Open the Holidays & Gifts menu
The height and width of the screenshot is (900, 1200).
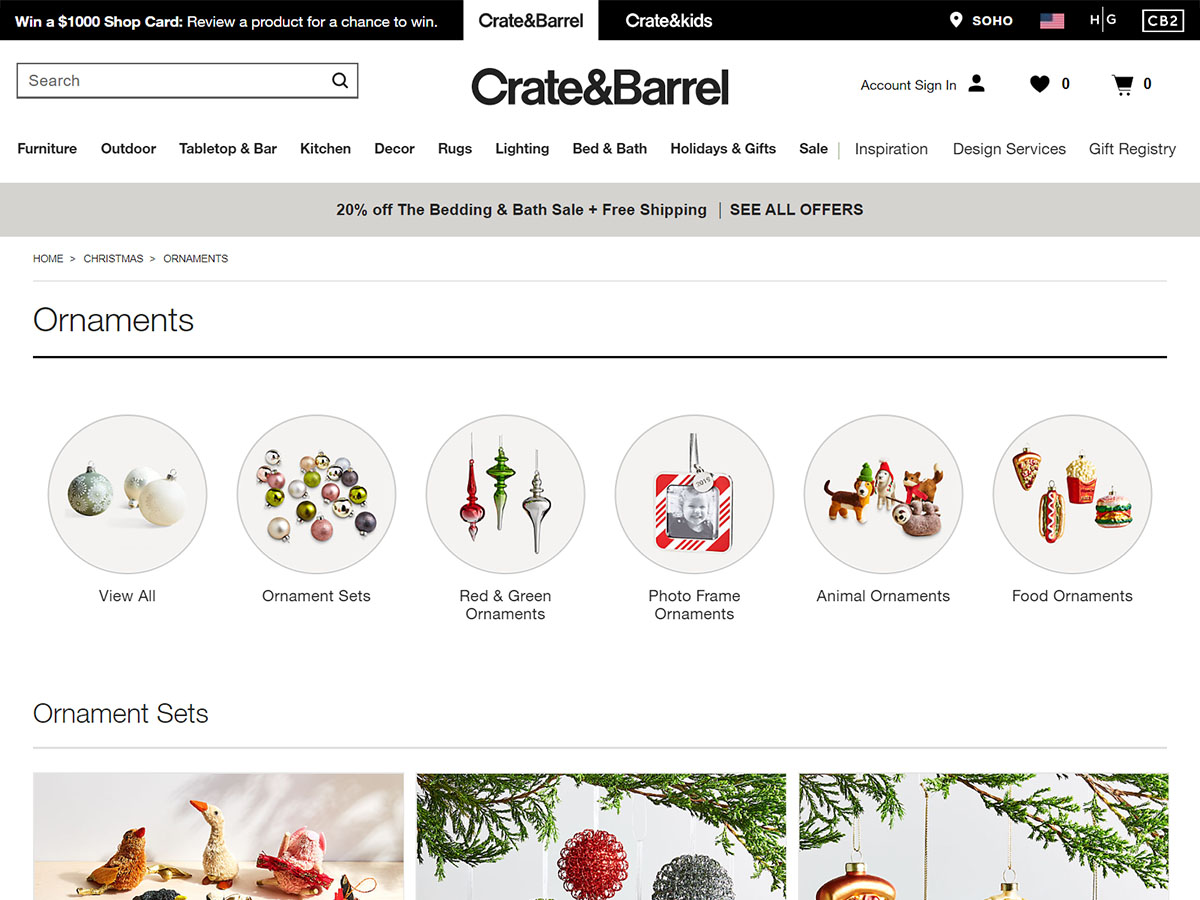pyautogui.click(x=723, y=148)
